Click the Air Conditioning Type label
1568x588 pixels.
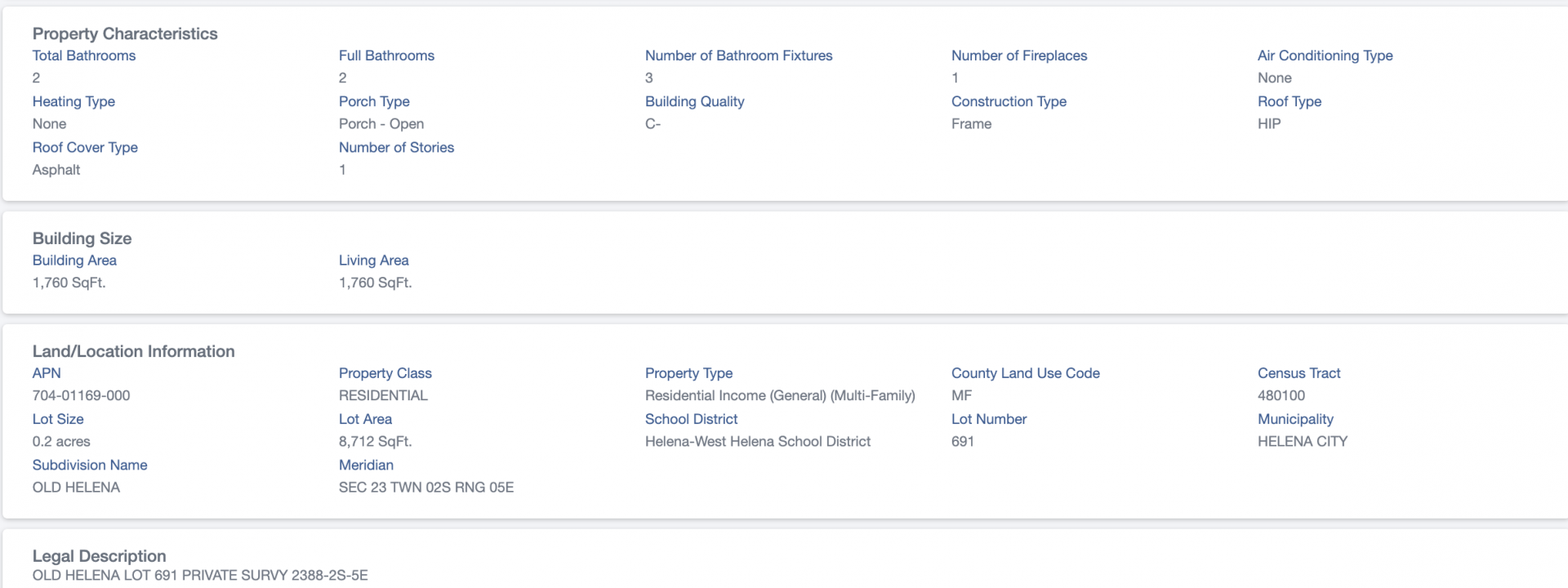pyautogui.click(x=1325, y=56)
